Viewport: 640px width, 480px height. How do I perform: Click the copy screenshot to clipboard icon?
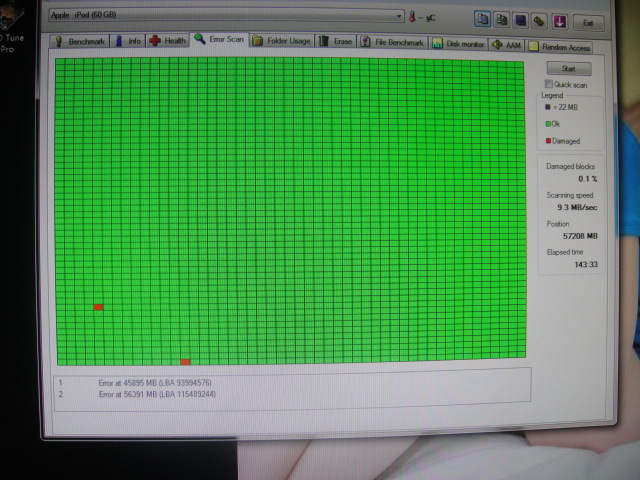502,19
